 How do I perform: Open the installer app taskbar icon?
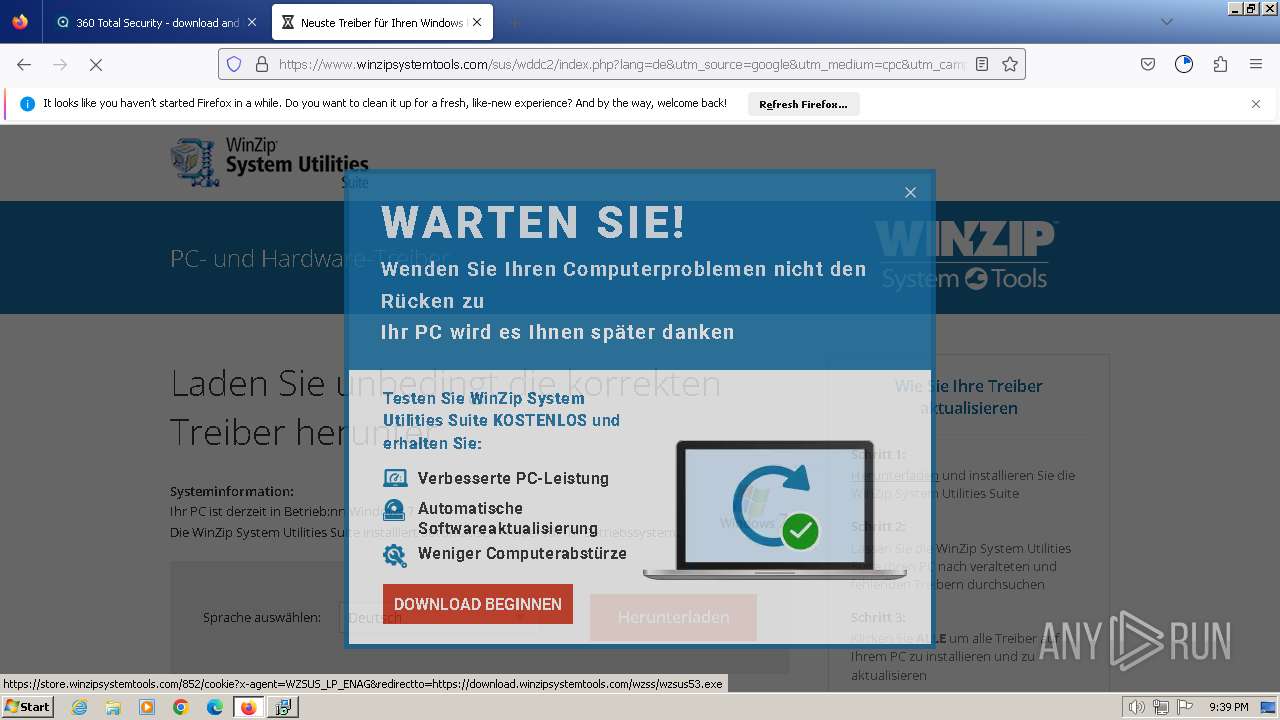pyautogui.click(x=283, y=707)
